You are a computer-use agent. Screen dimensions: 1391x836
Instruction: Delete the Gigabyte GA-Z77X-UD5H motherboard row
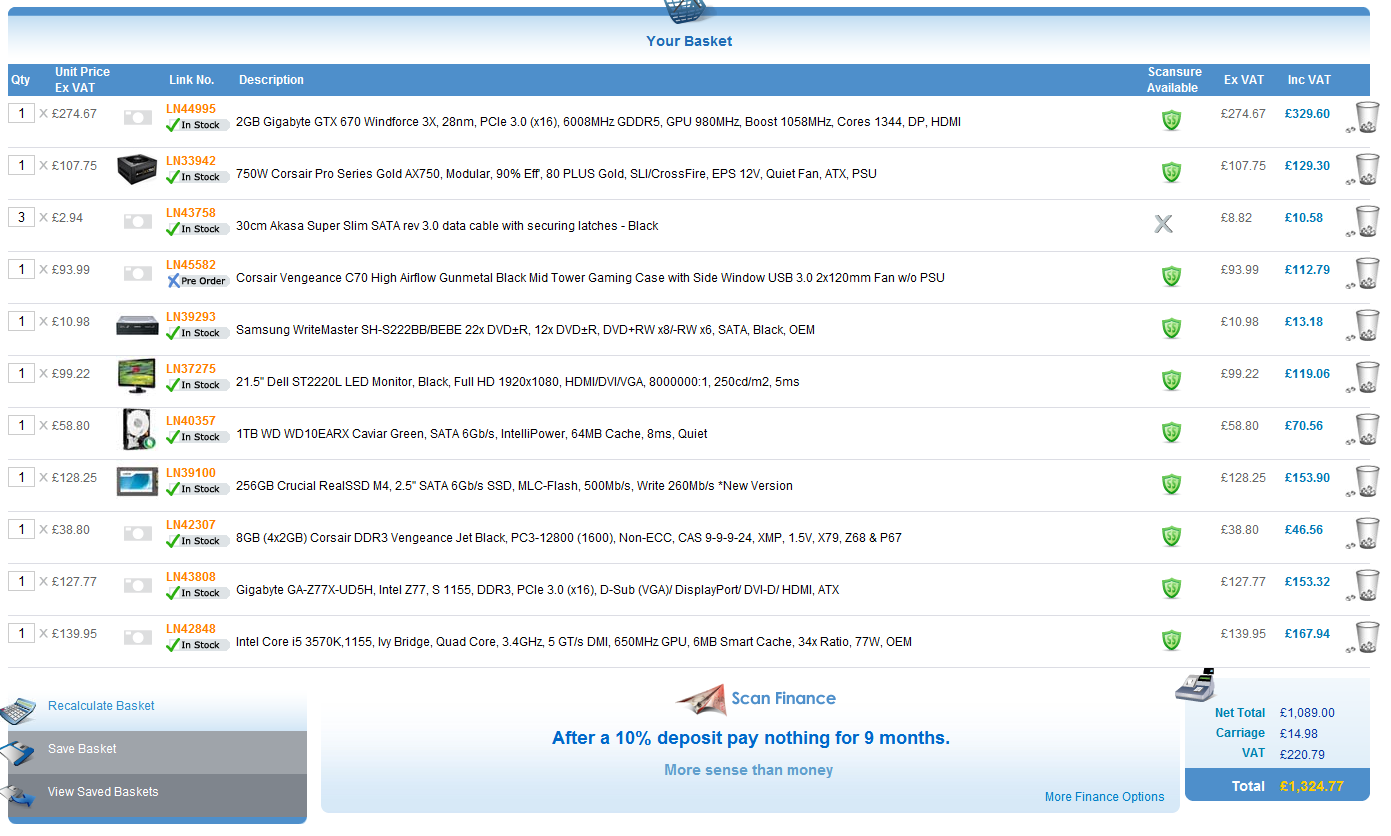[x=1364, y=585]
